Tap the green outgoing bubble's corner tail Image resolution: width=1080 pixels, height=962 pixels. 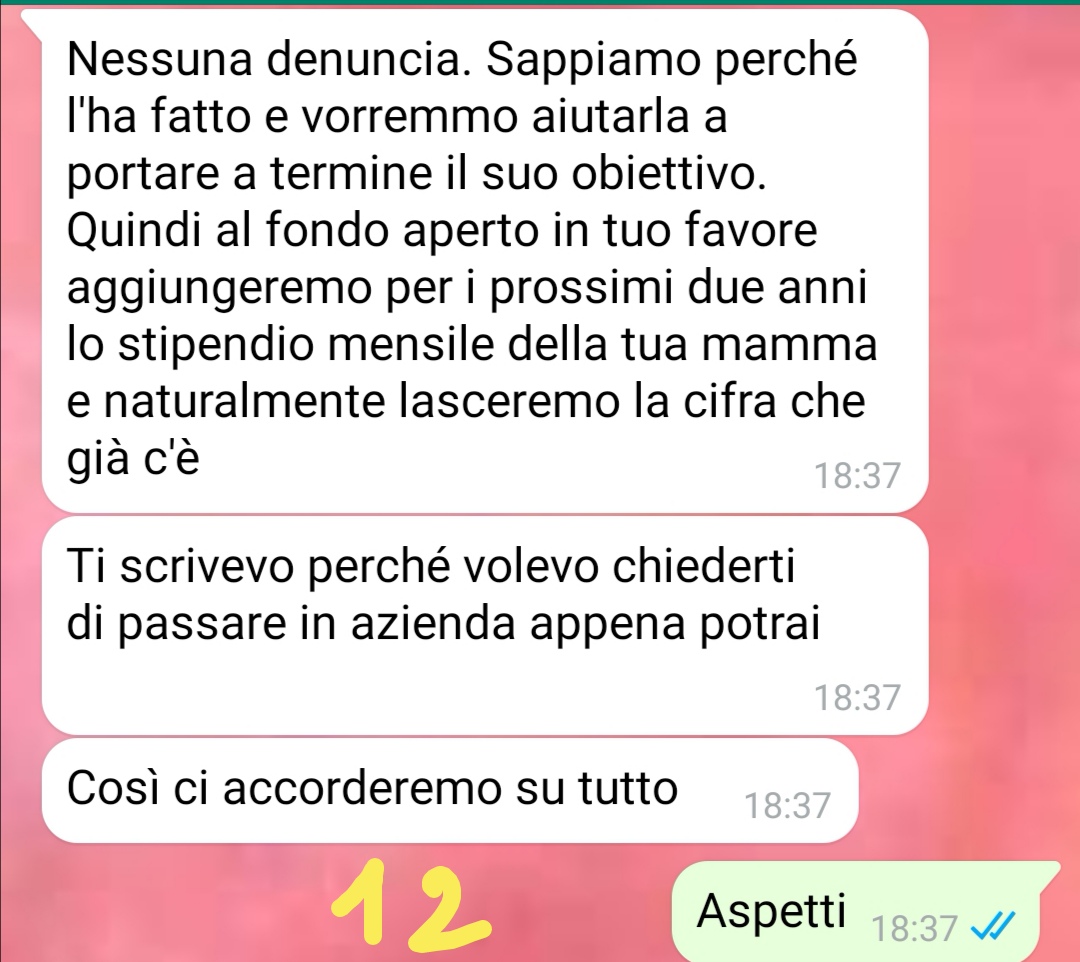pyautogui.click(x=1050, y=872)
